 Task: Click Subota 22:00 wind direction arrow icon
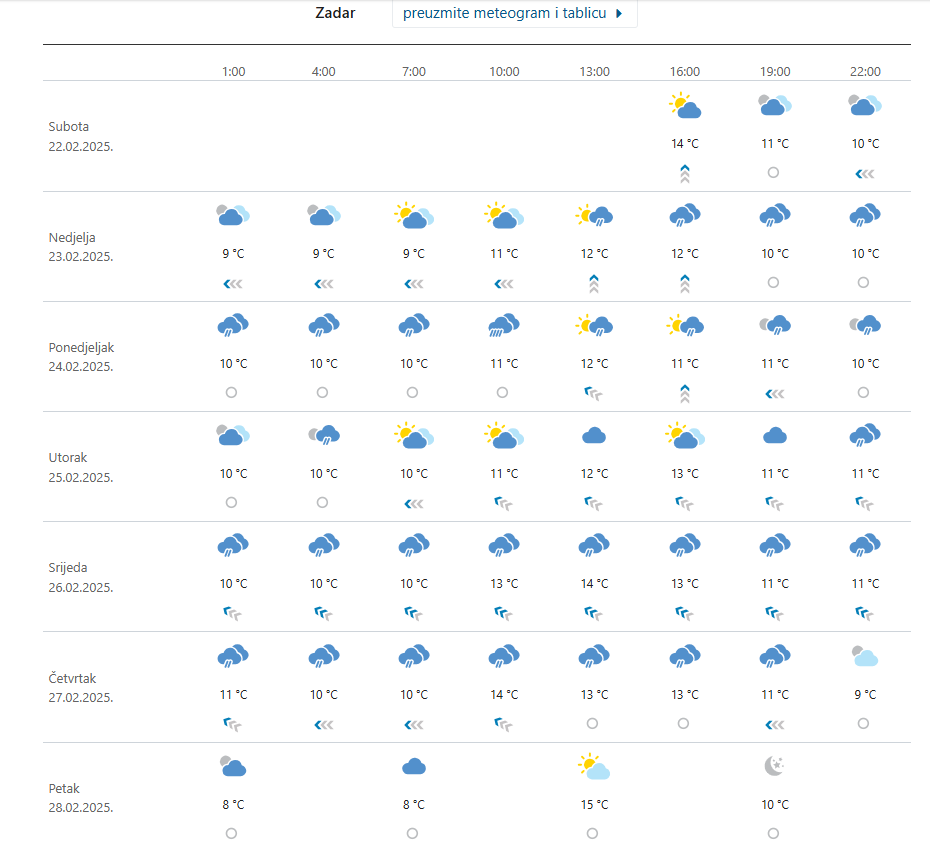coord(865,174)
